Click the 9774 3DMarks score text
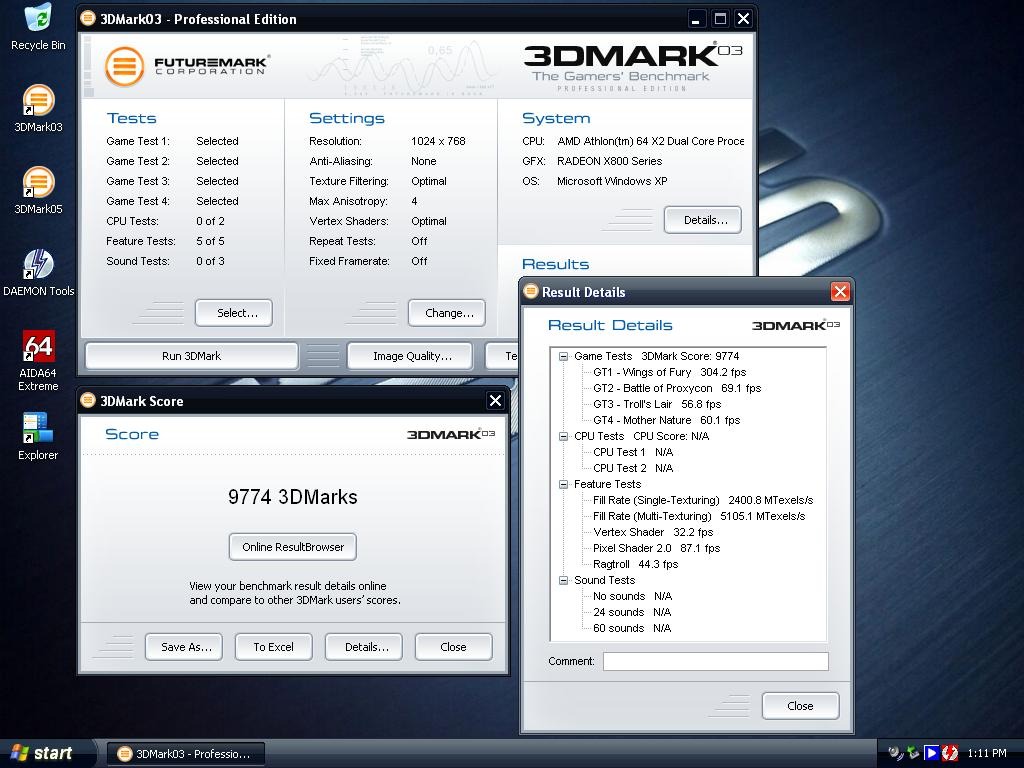 pyautogui.click(x=293, y=497)
